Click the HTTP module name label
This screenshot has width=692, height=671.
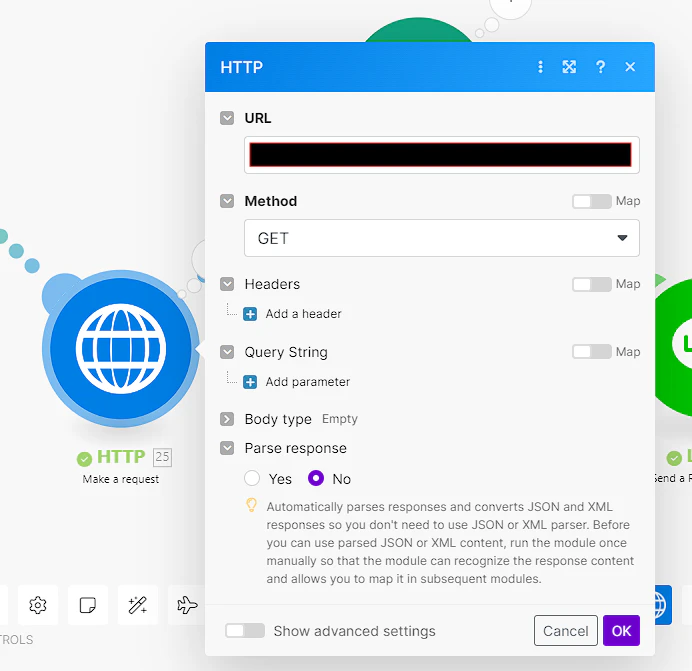[x=121, y=457]
